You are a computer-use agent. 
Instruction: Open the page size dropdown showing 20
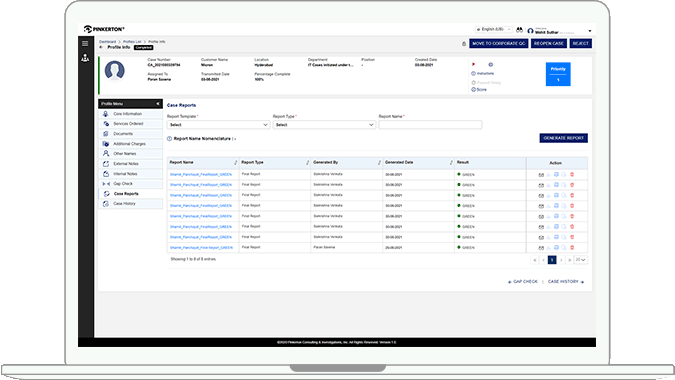coord(580,260)
